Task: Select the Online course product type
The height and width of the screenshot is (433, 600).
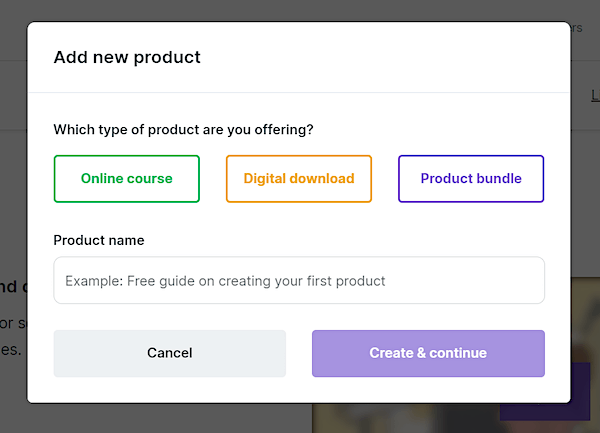Action: 127,179
